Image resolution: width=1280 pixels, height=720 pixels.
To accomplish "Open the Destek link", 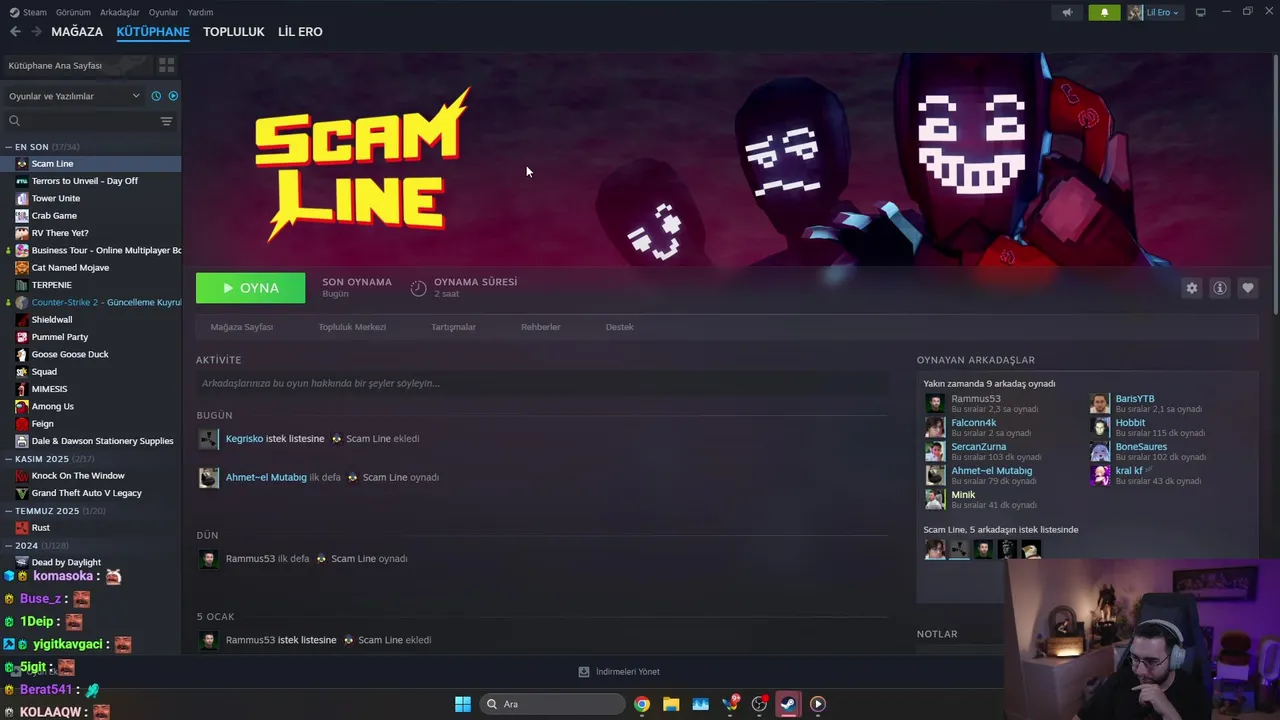I will tap(619, 327).
